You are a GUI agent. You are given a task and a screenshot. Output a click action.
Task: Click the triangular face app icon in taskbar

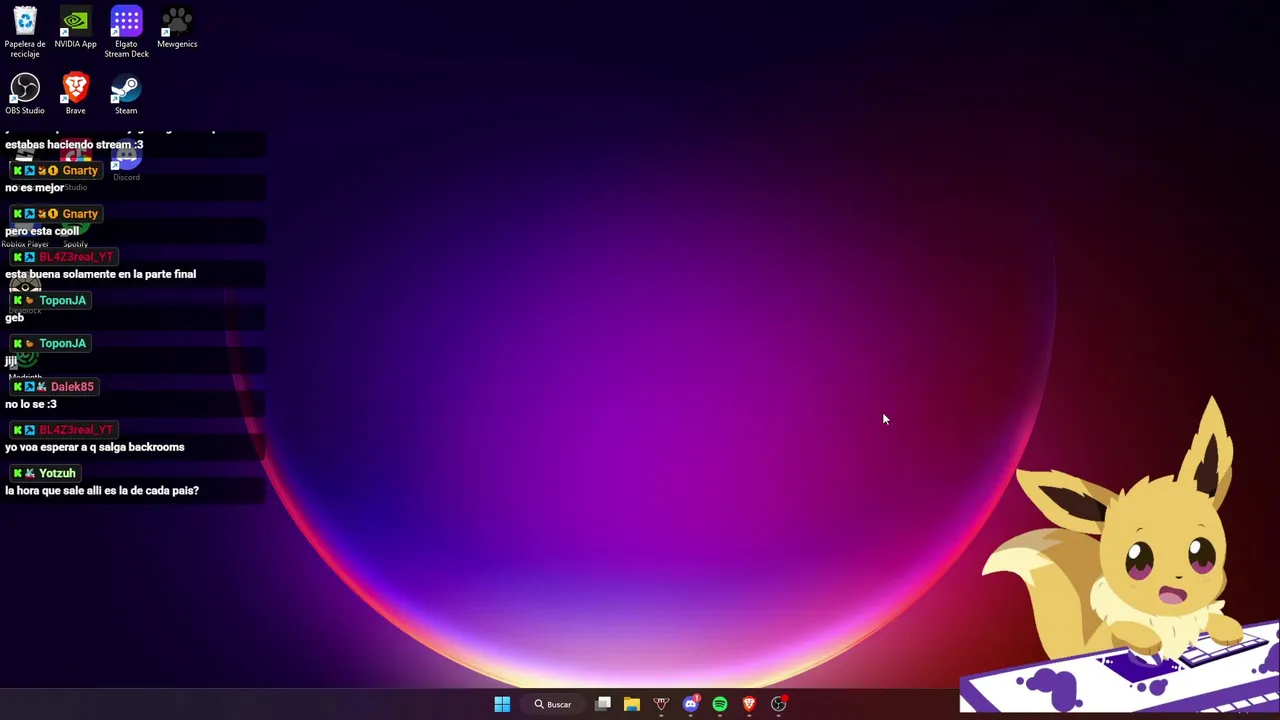click(661, 704)
